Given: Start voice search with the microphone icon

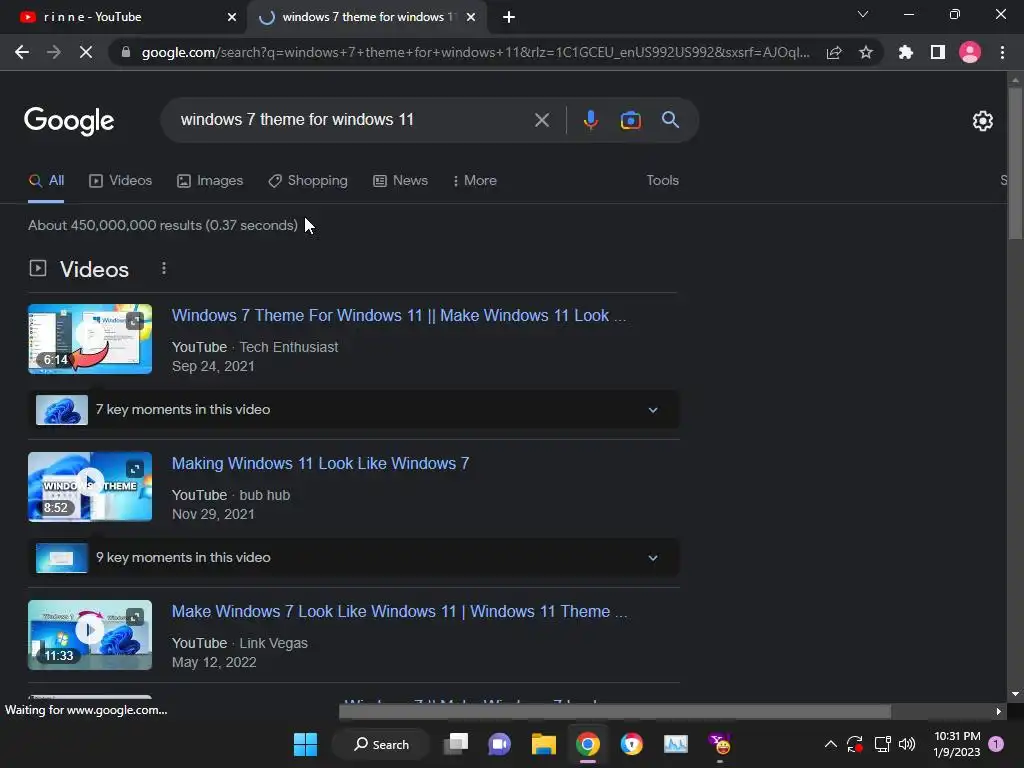Looking at the screenshot, I should pos(591,120).
